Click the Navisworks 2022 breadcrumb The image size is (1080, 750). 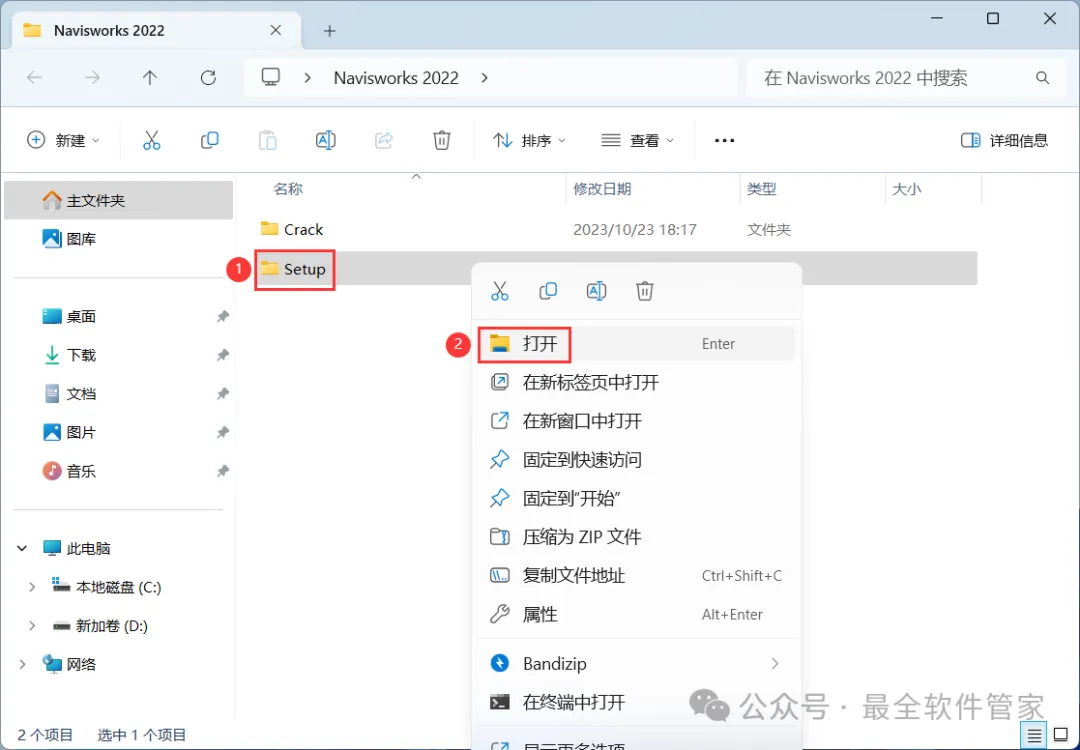pos(396,78)
